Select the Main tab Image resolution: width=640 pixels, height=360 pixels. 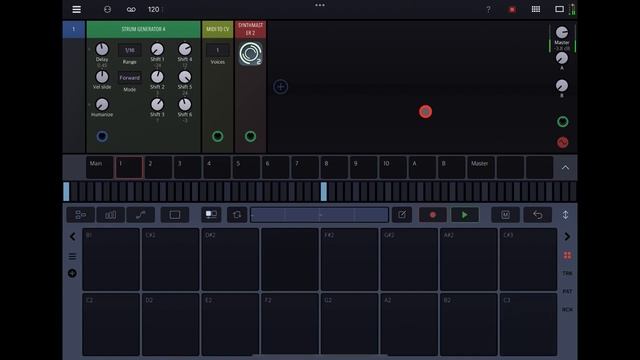coord(100,167)
